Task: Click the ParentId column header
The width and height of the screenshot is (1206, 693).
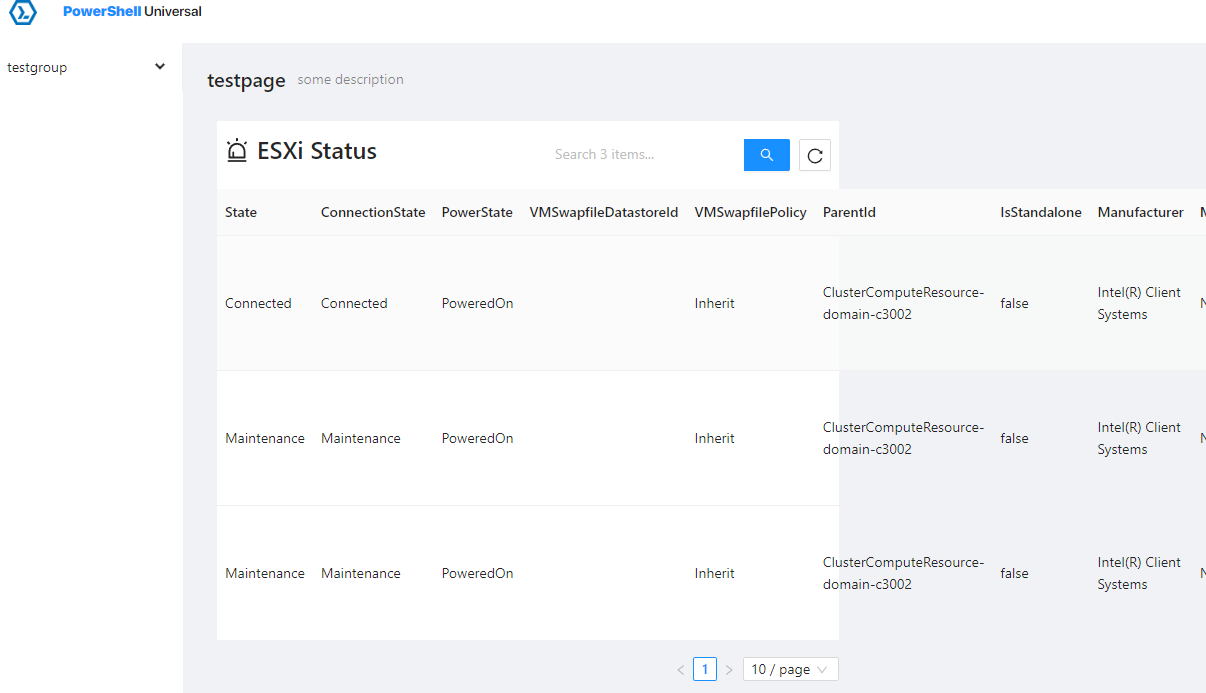Action: pos(849,212)
